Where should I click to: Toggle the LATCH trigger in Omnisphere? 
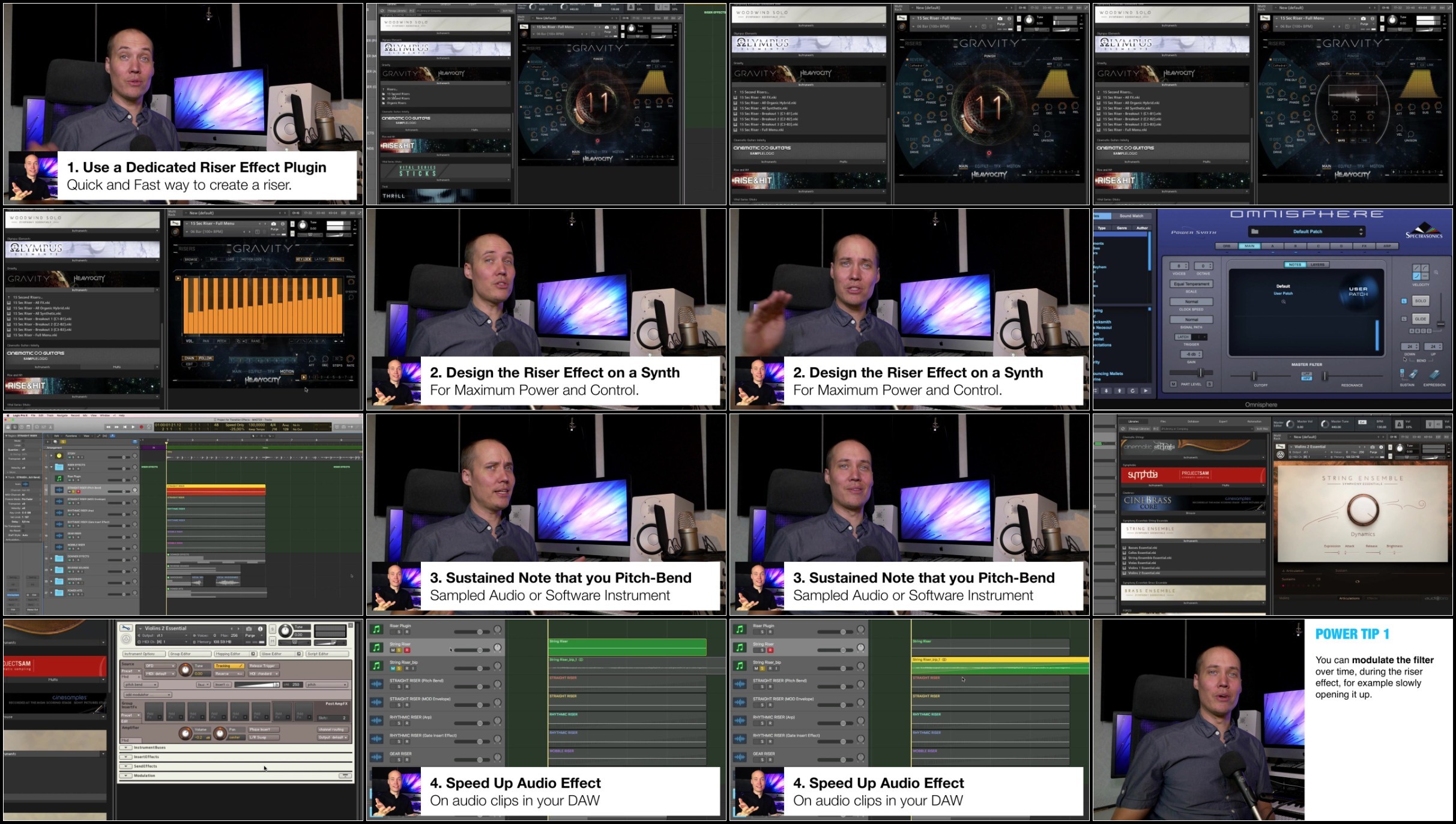pos(1183,337)
